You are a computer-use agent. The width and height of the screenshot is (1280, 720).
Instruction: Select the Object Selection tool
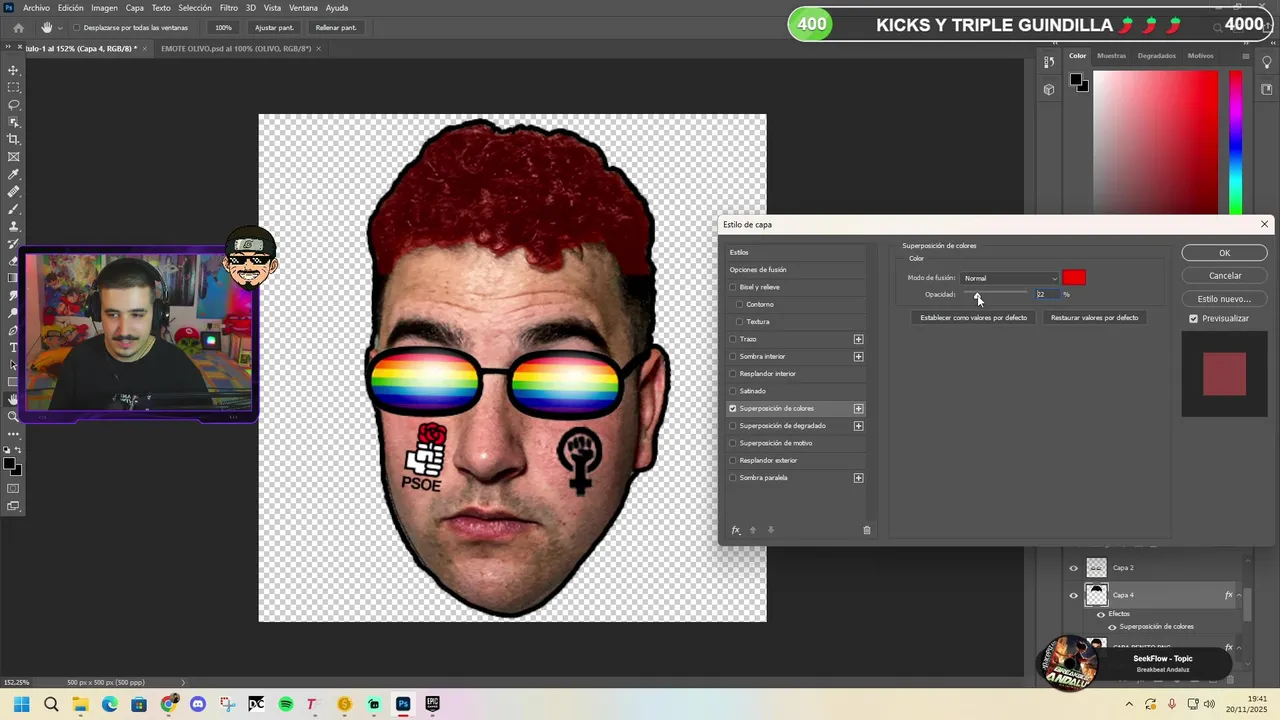(x=14, y=122)
